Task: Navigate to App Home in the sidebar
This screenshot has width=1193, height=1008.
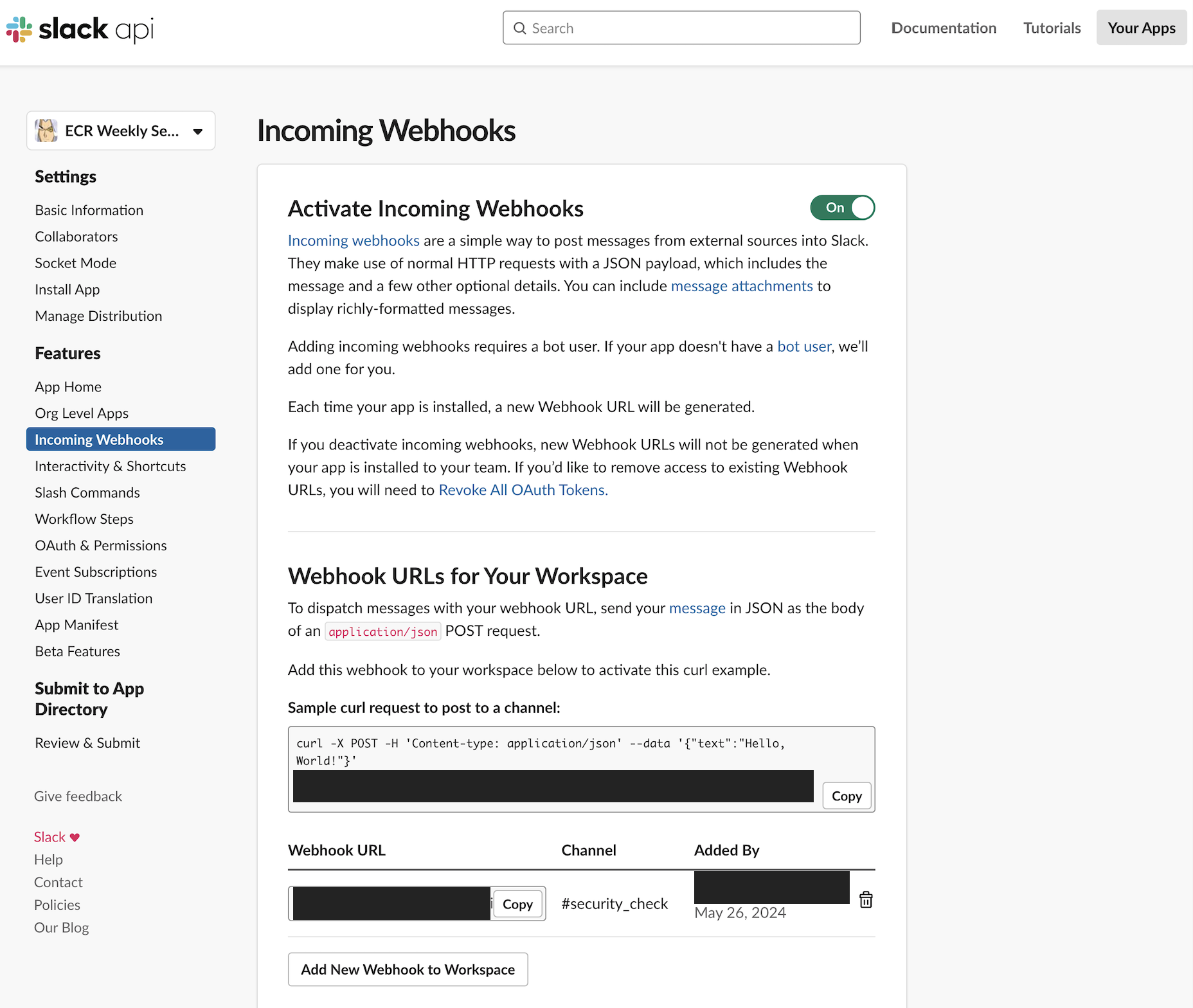Action: tap(68, 386)
